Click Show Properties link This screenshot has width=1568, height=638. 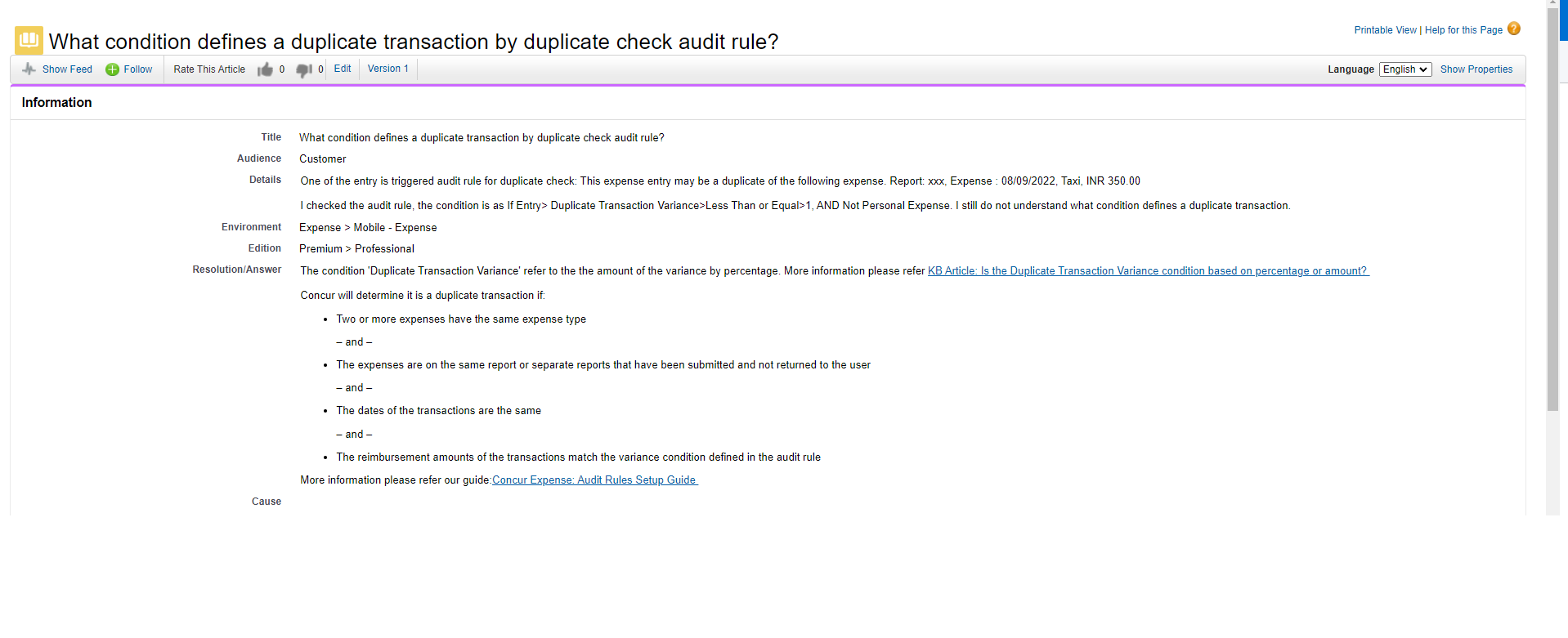1476,69
